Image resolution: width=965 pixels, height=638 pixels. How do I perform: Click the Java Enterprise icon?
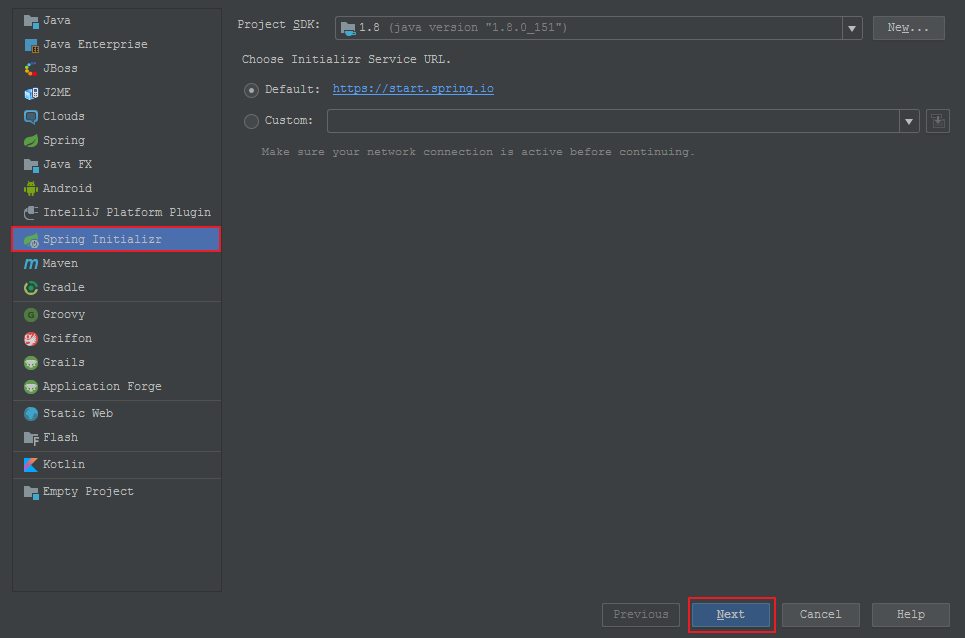[31, 45]
